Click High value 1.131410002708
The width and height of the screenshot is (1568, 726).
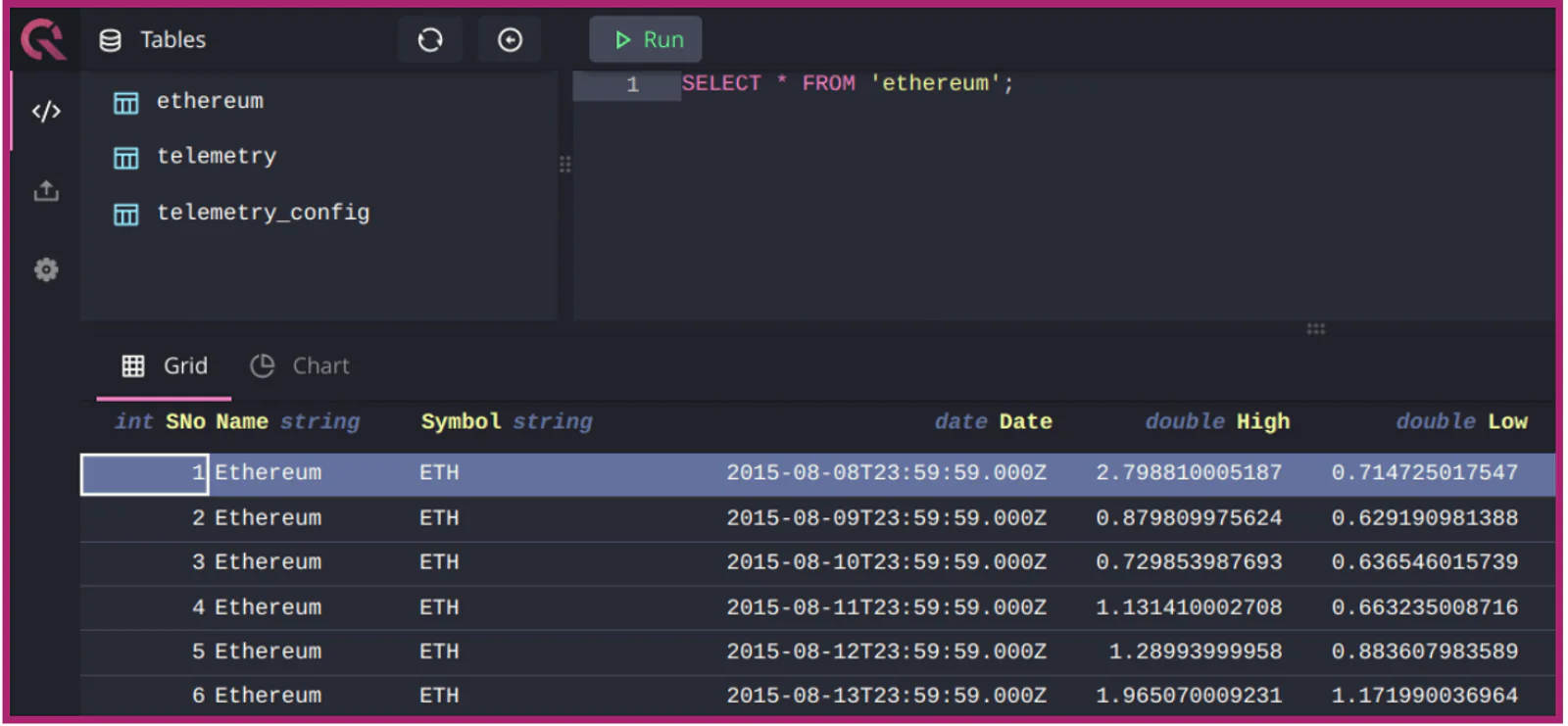point(1189,608)
